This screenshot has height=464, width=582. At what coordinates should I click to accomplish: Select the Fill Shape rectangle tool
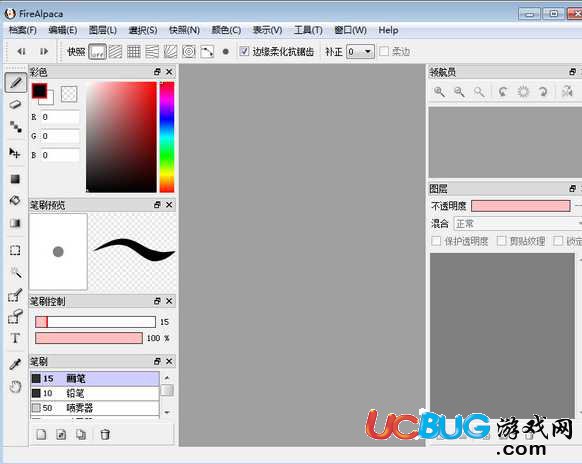point(15,179)
